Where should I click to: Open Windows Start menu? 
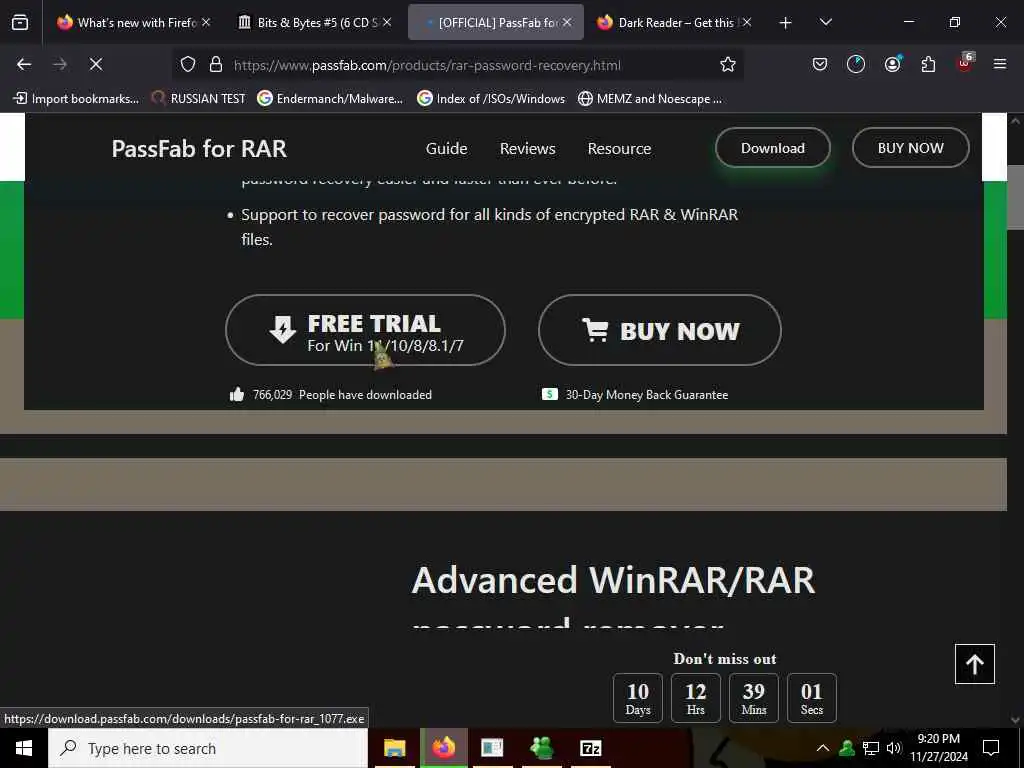(24, 748)
